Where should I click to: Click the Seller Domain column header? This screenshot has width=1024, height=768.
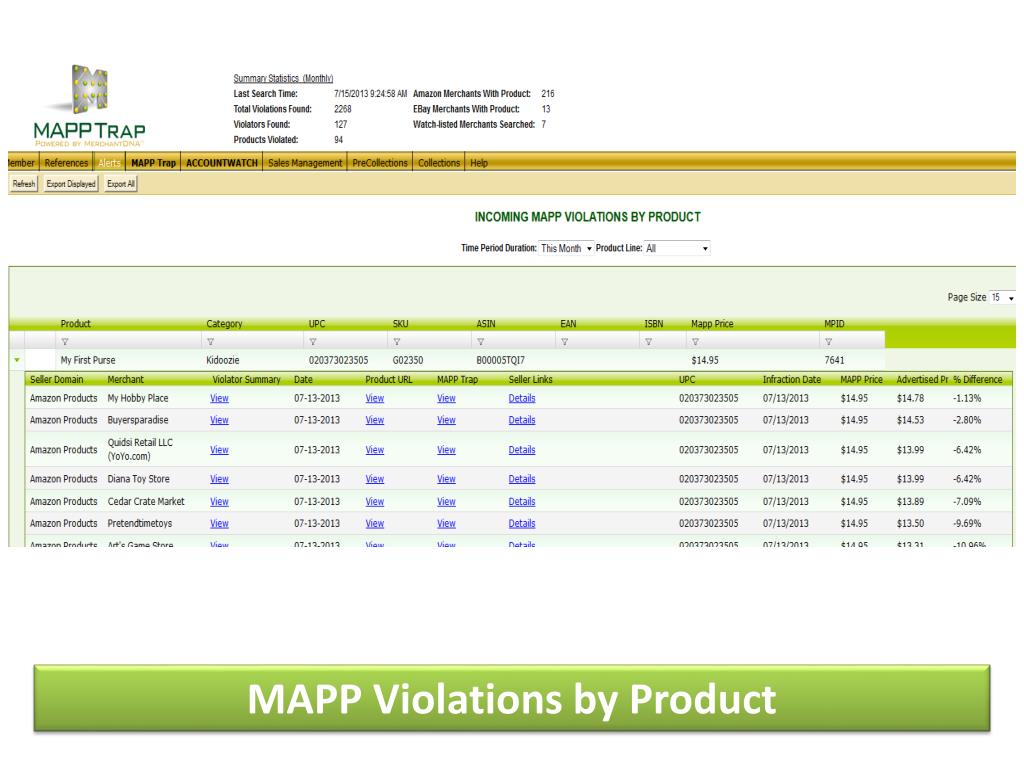pos(57,379)
